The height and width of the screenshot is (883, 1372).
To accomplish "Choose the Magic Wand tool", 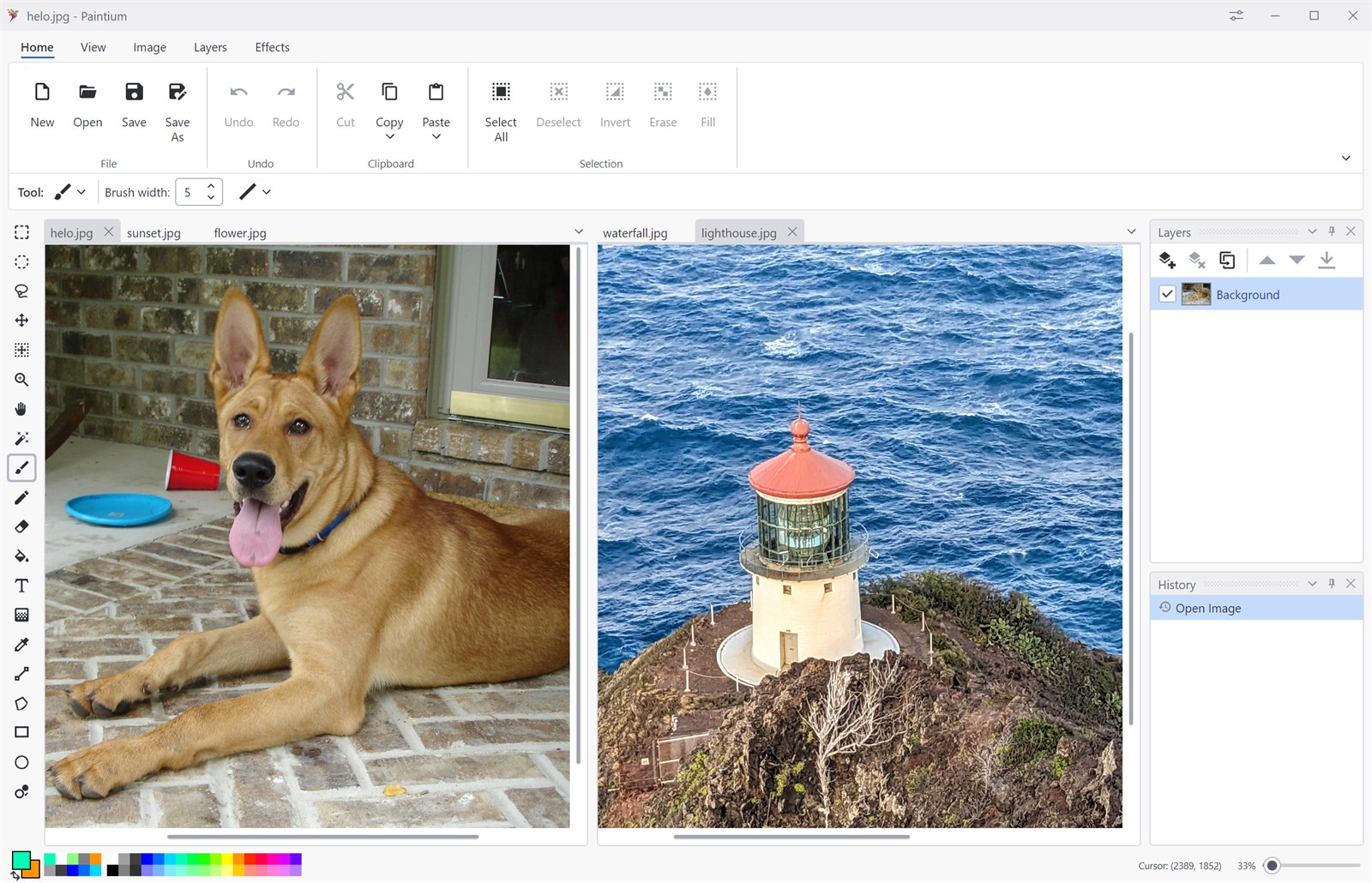I will (21, 438).
